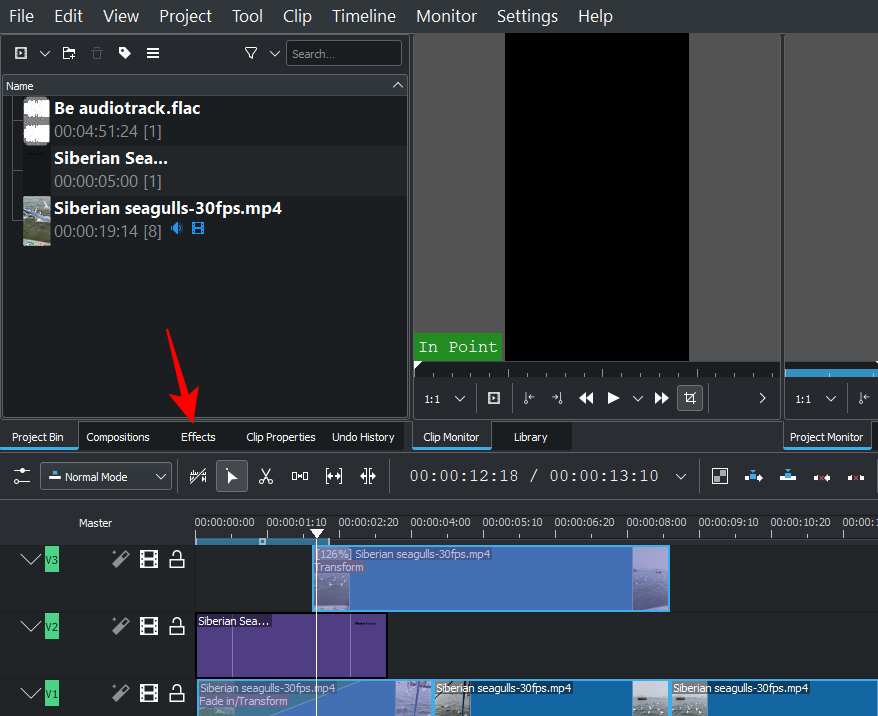
Task: Open the bin hamburger options menu
Action: [153, 53]
